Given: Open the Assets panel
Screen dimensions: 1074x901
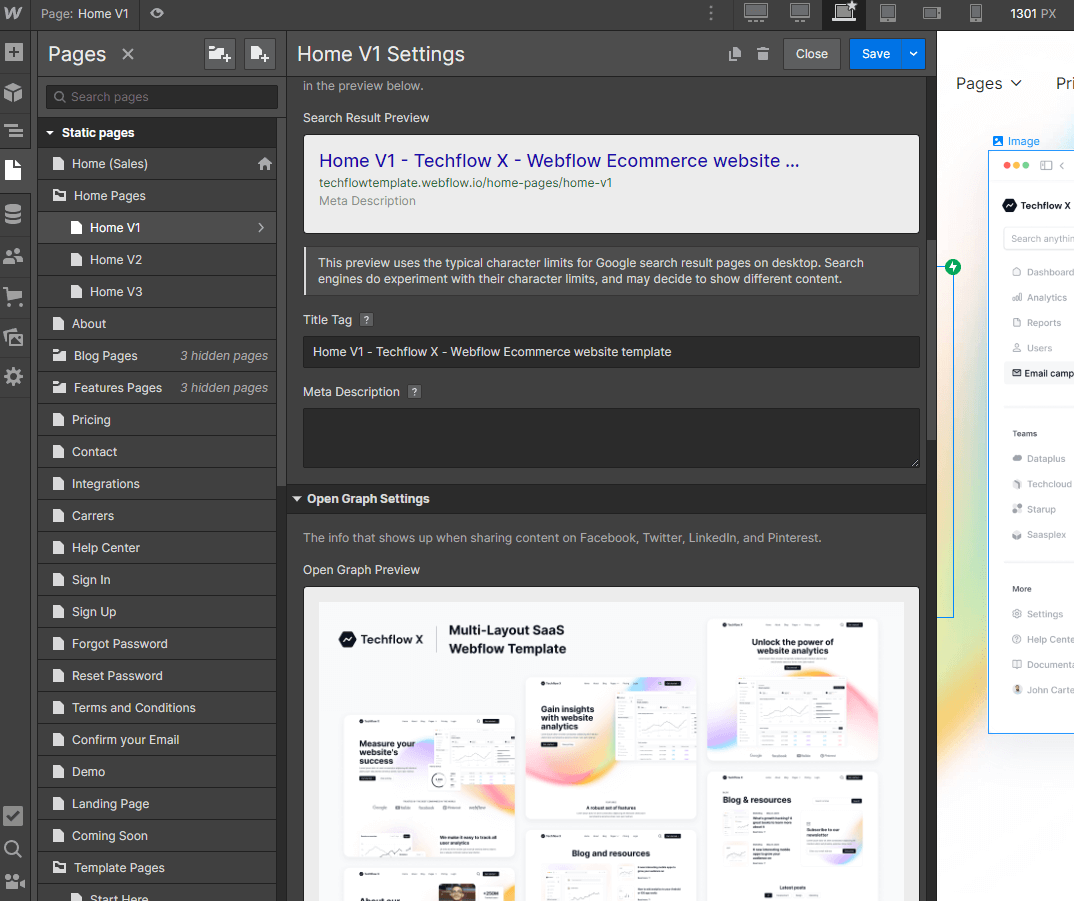Looking at the screenshot, I should pos(15,335).
